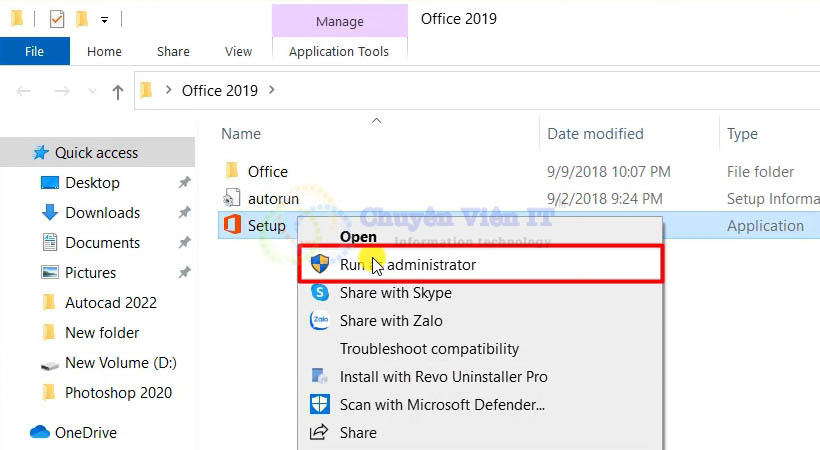This screenshot has height=450, width=820.
Task: Click the Revo Uninstaller Pro icon
Action: point(320,377)
